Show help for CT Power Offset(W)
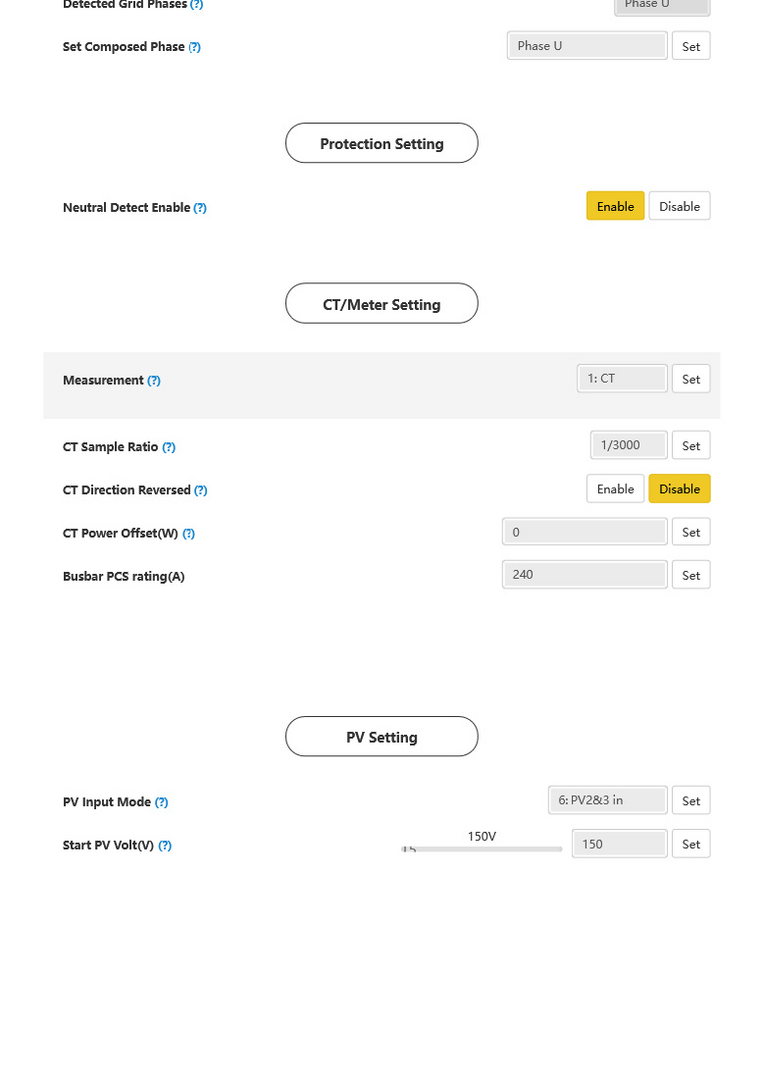Image resolution: width=763 pixels, height=1079 pixels. (x=188, y=534)
